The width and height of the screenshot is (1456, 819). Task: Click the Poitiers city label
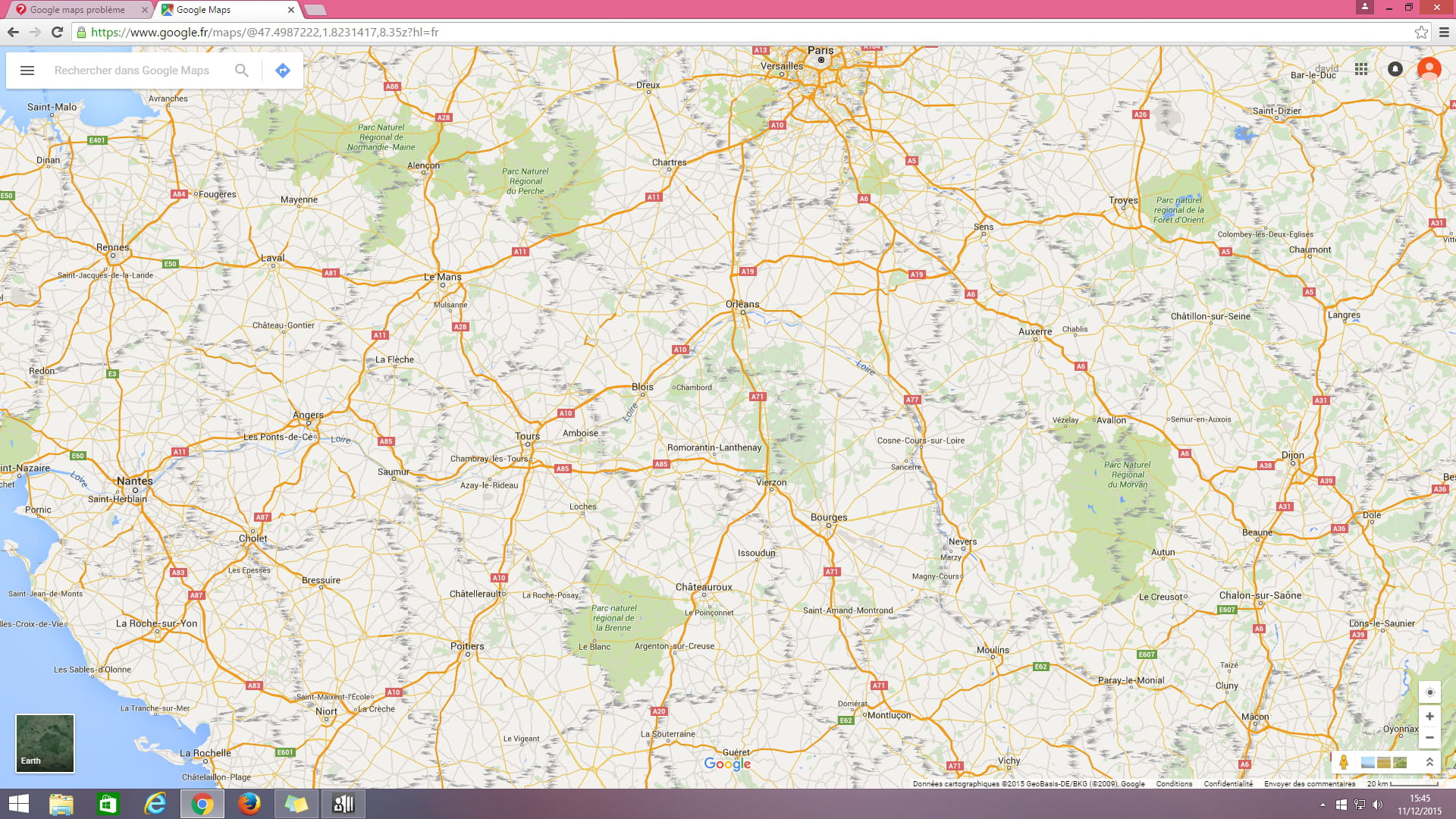coord(467,646)
